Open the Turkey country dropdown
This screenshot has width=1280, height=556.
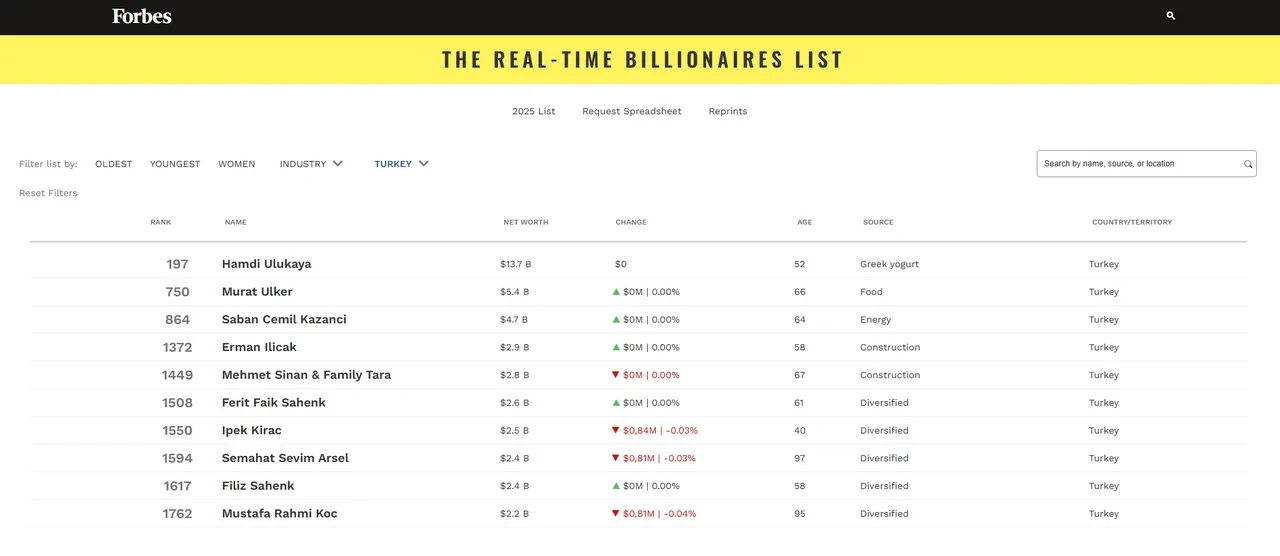401,164
